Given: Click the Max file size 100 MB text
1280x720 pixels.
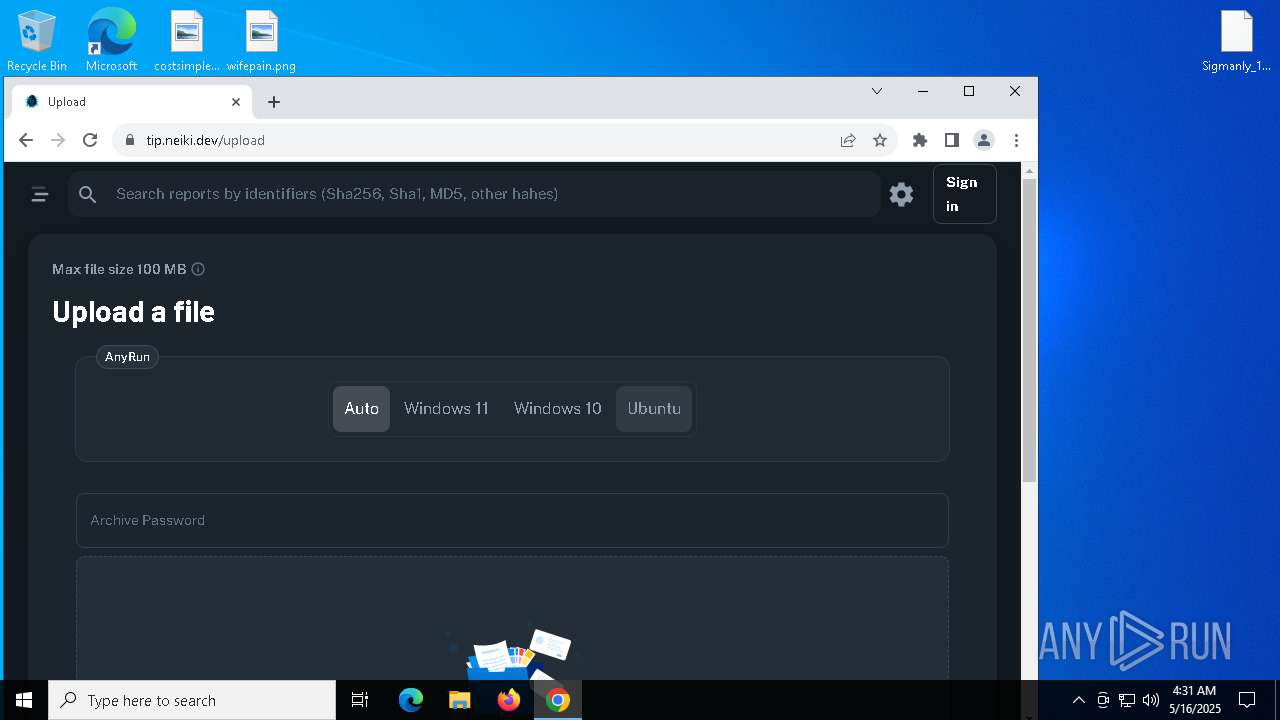Looking at the screenshot, I should pos(119,269).
